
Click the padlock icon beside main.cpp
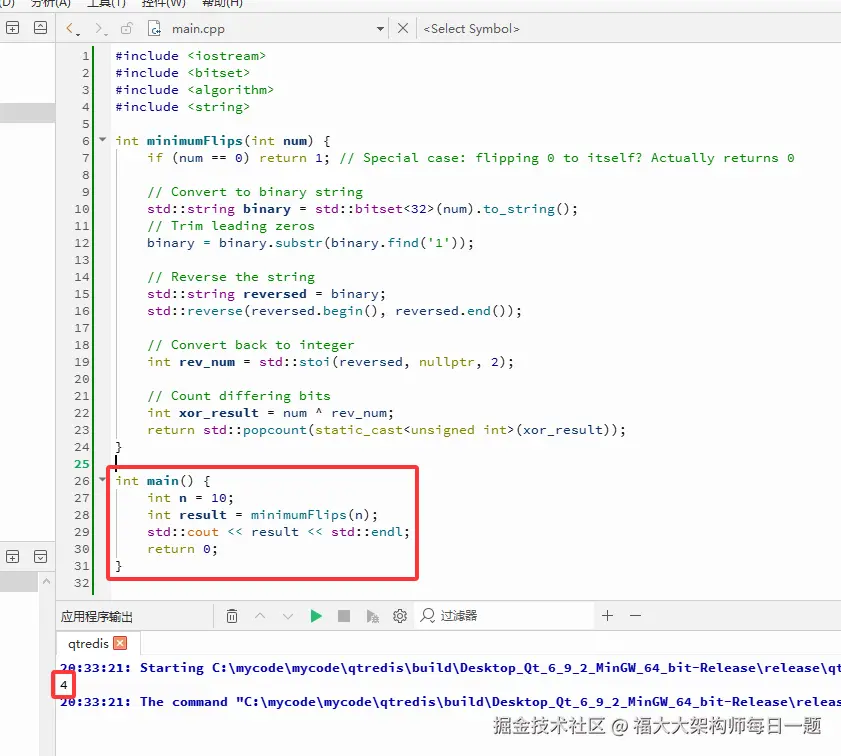click(127, 28)
